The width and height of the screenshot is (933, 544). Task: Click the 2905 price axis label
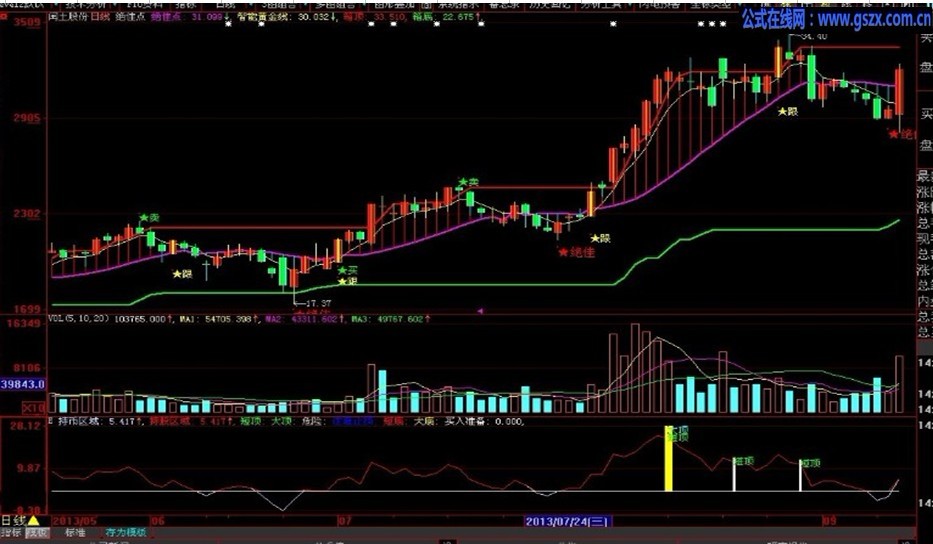point(27,118)
